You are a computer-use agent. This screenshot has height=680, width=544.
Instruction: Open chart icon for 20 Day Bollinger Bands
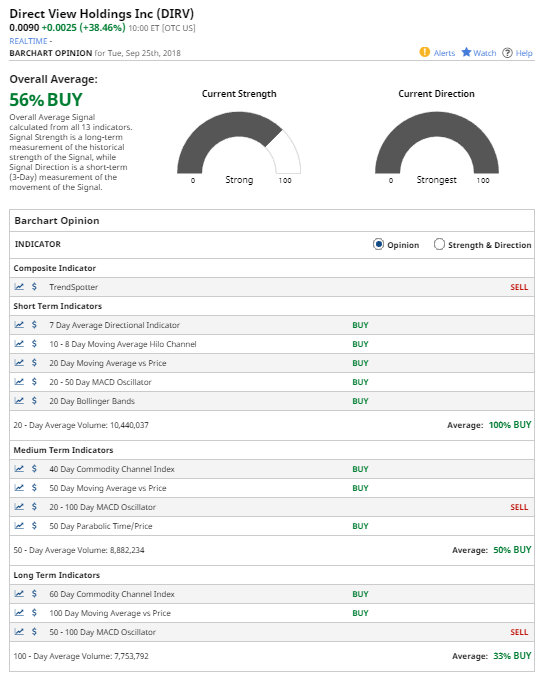19,401
